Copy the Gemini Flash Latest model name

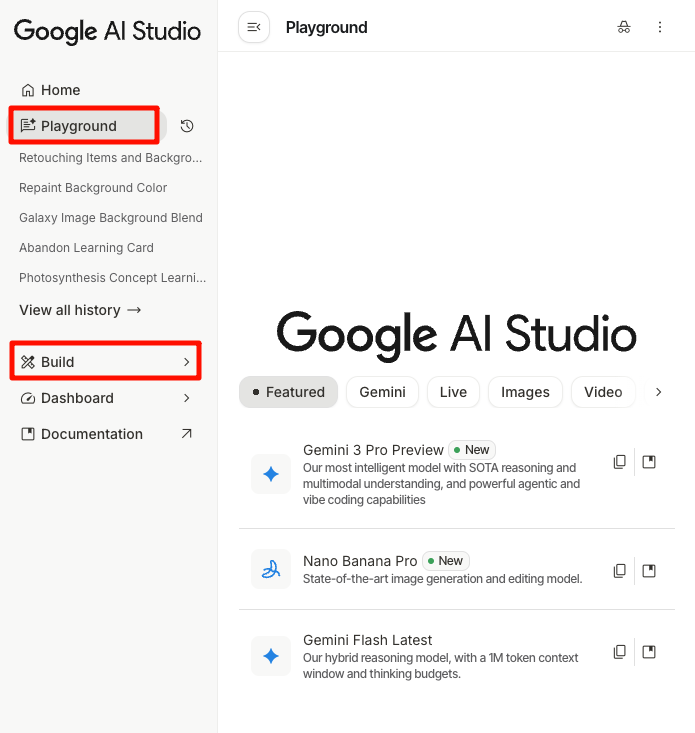click(x=620, y=652)
